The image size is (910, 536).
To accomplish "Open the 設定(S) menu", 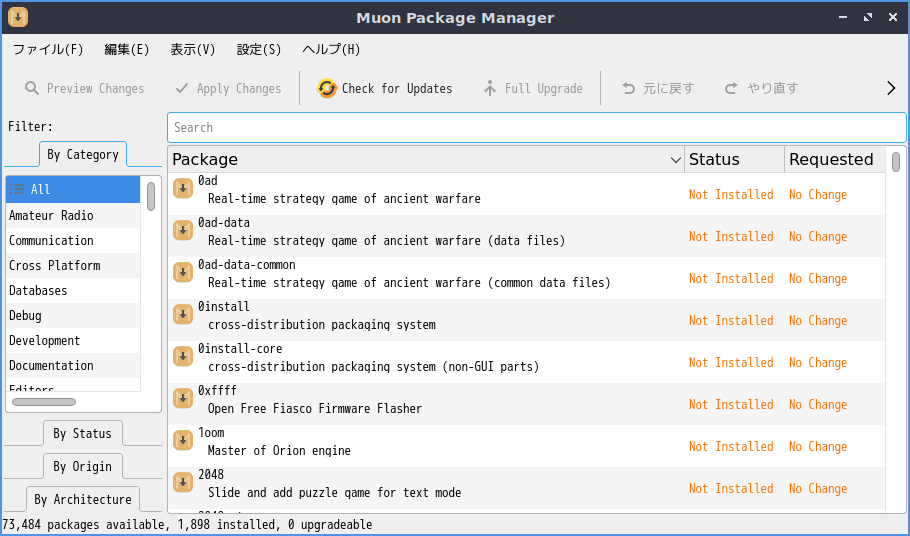I will 259,49.
